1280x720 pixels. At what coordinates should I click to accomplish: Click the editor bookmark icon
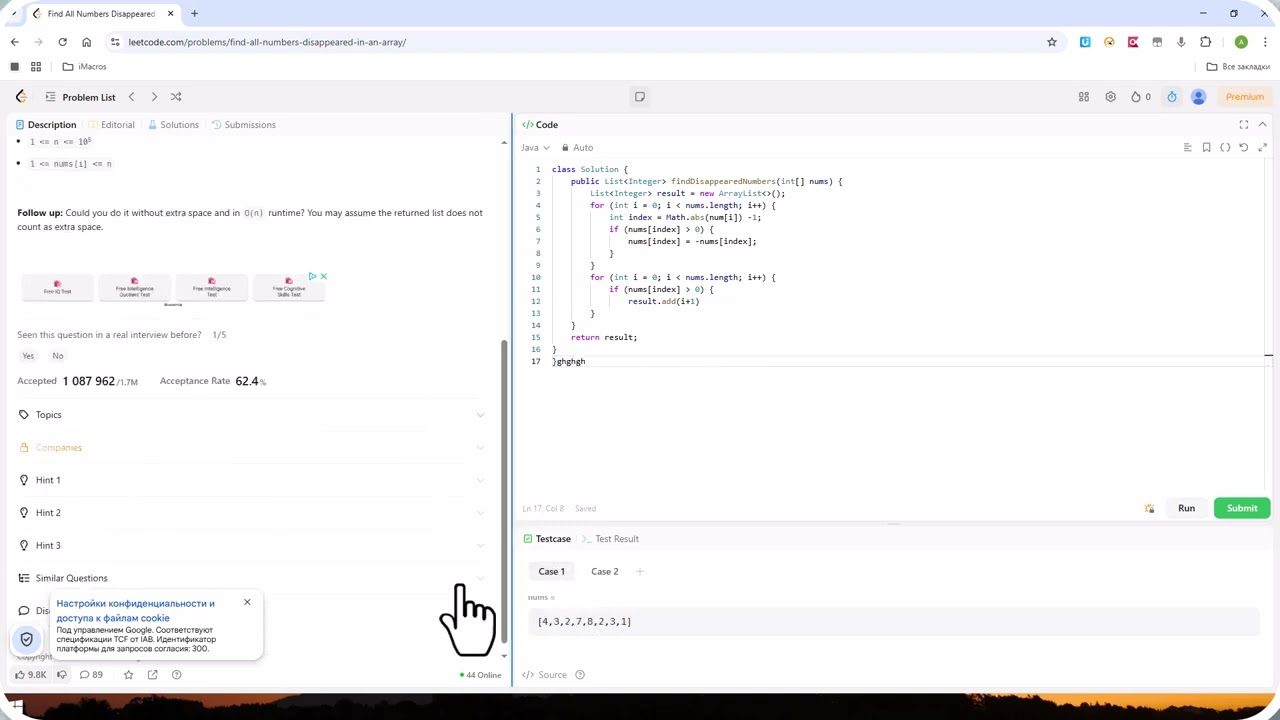pos(1207,147)
